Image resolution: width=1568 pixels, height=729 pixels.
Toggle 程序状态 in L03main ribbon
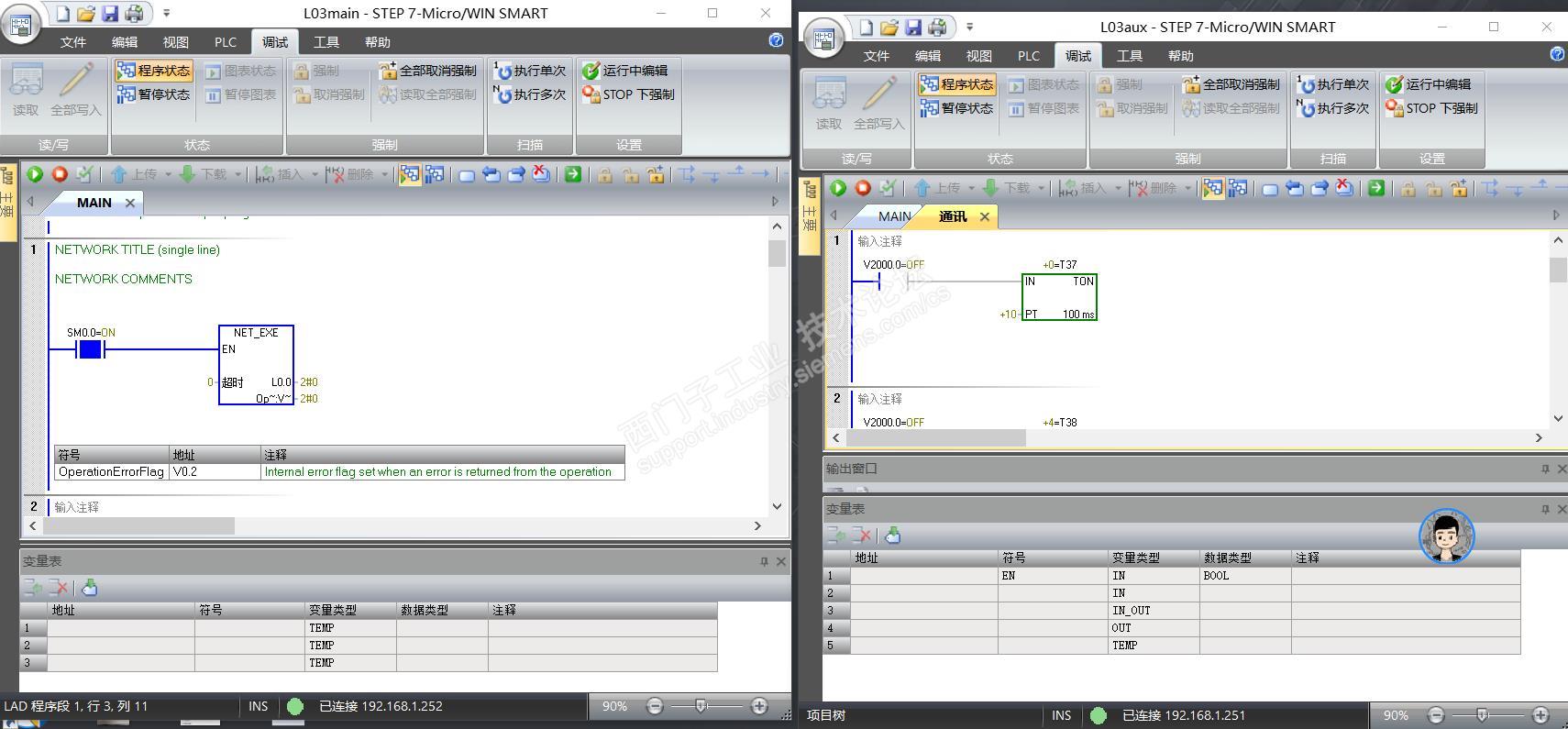[x=153, y=71]
